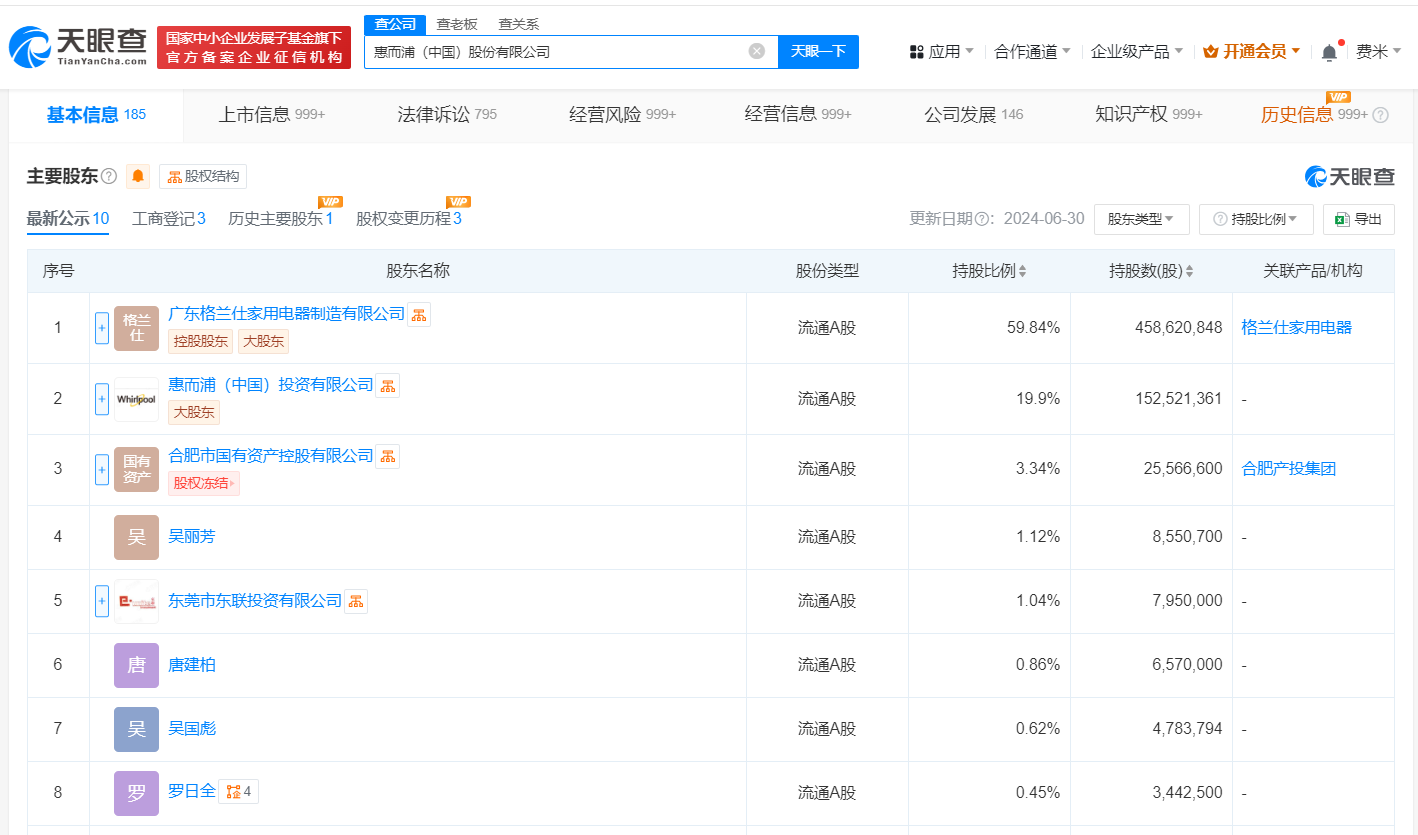Open the 持股比例 filter dropdown
1418x835 pixels.
pyautogui.click(x=1256, y=219)
